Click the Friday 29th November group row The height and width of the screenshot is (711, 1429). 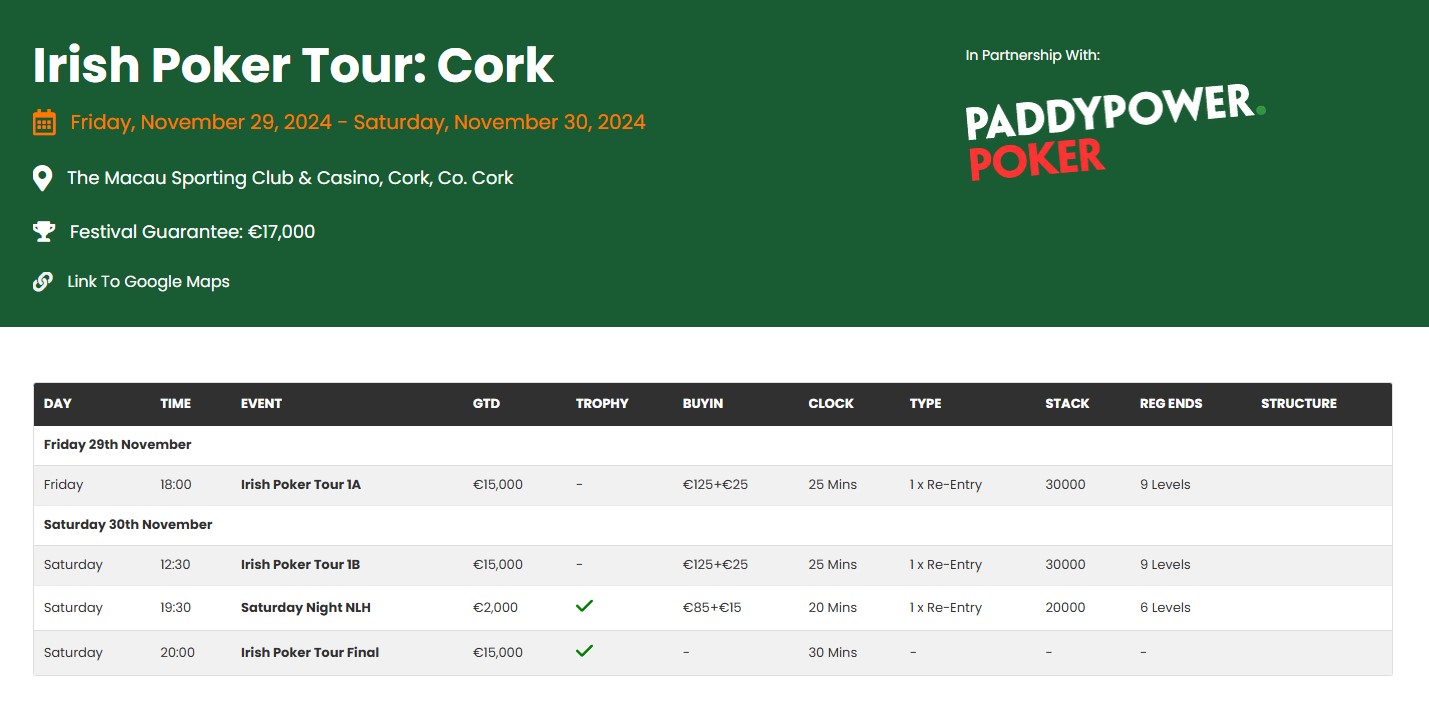[118, 445]
